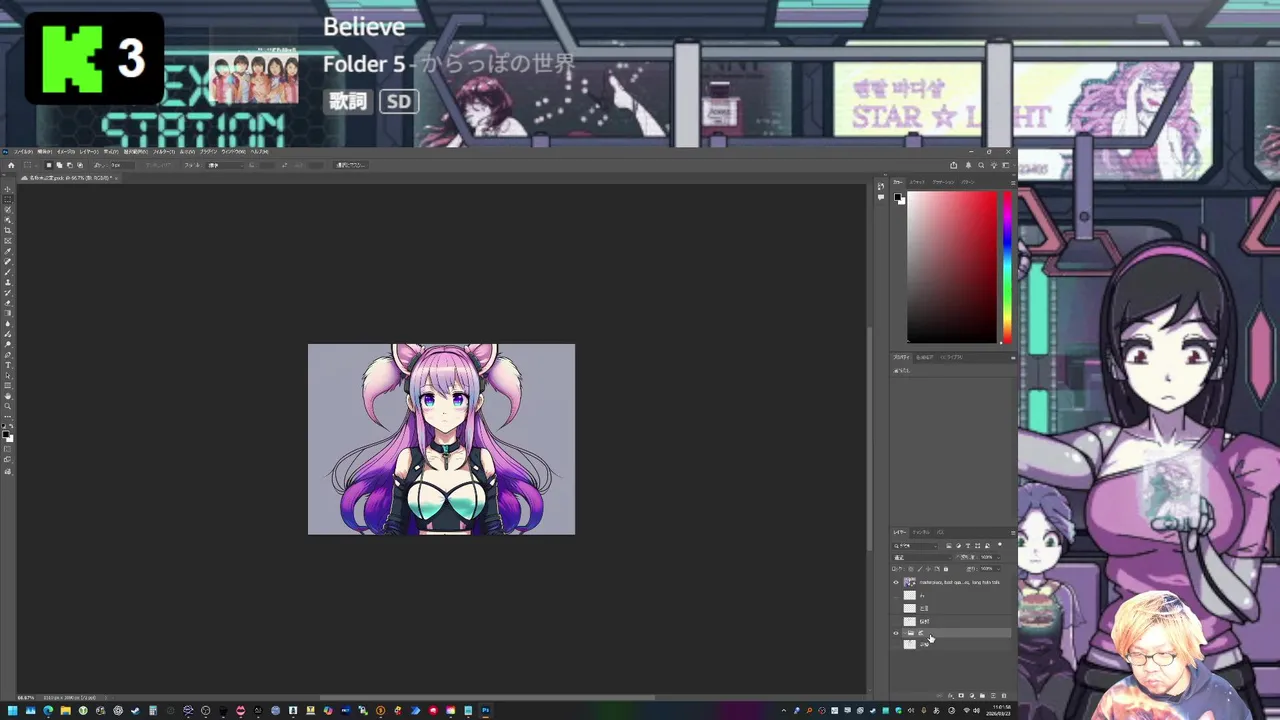Click the Add layer mask icon

coord(961,696)
